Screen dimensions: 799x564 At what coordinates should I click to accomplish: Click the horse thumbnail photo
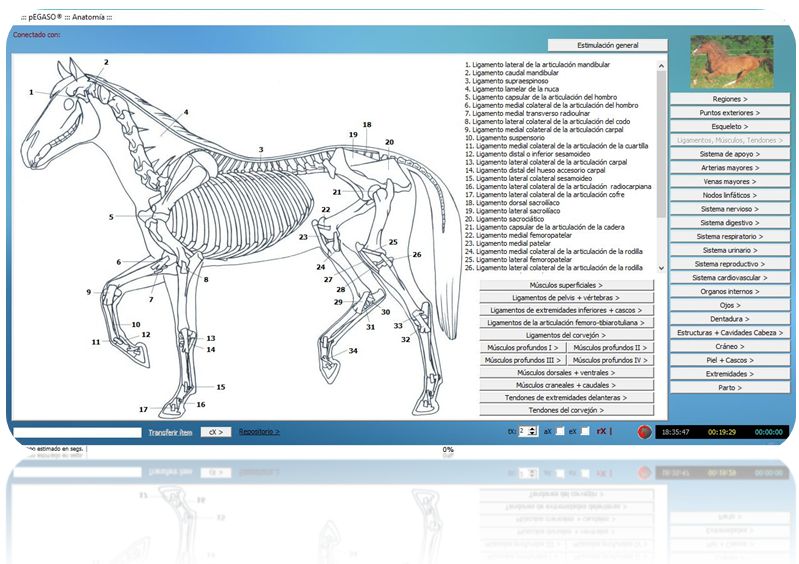coord(732,62)
